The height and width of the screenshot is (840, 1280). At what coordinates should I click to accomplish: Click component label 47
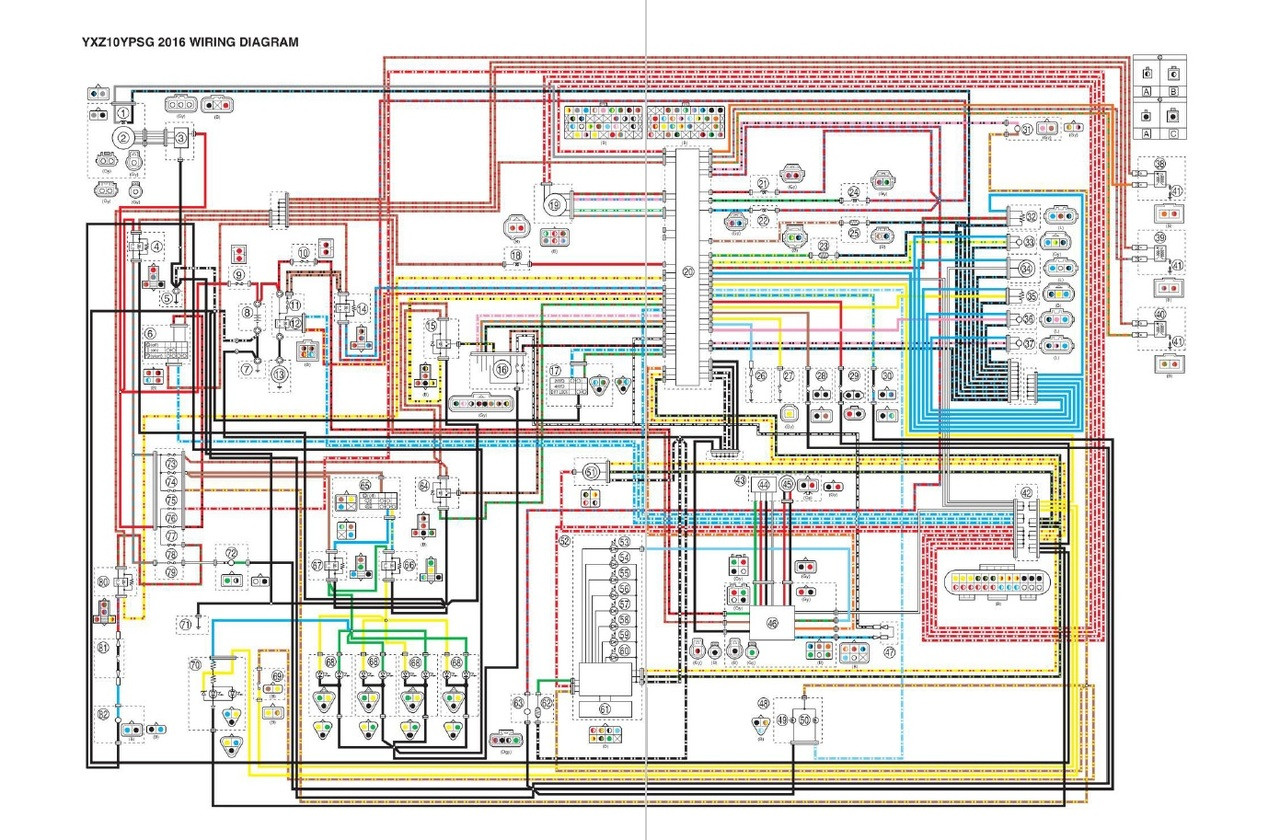pos(889,650)
